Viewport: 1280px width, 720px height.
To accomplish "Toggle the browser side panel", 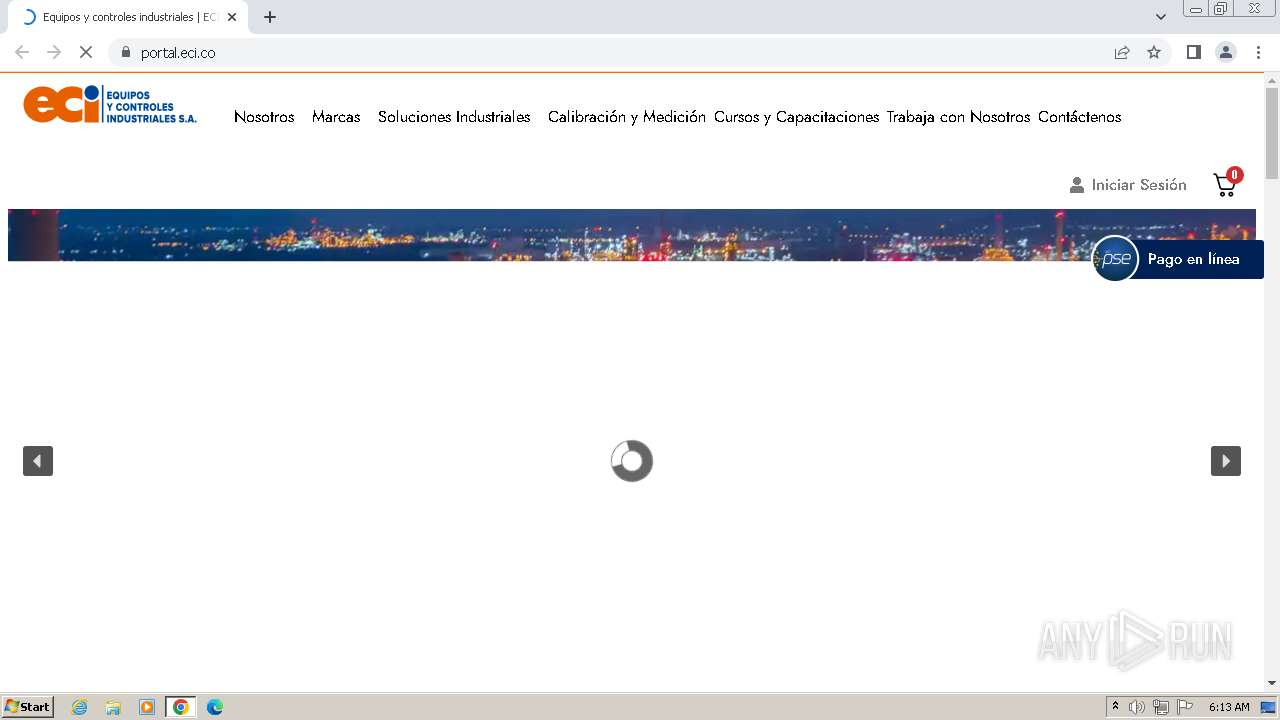I will (1193, 52).
